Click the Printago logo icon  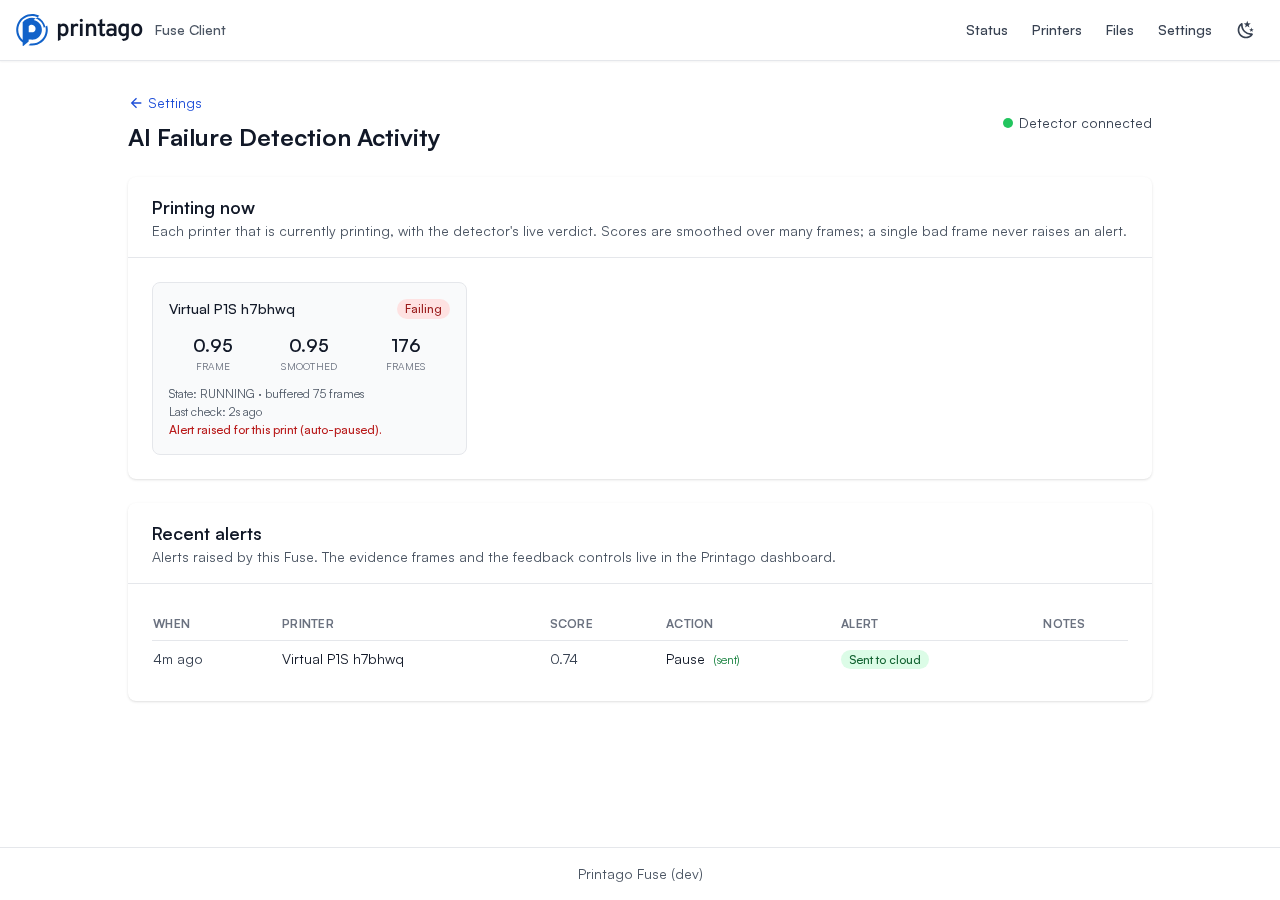(32, 30)
